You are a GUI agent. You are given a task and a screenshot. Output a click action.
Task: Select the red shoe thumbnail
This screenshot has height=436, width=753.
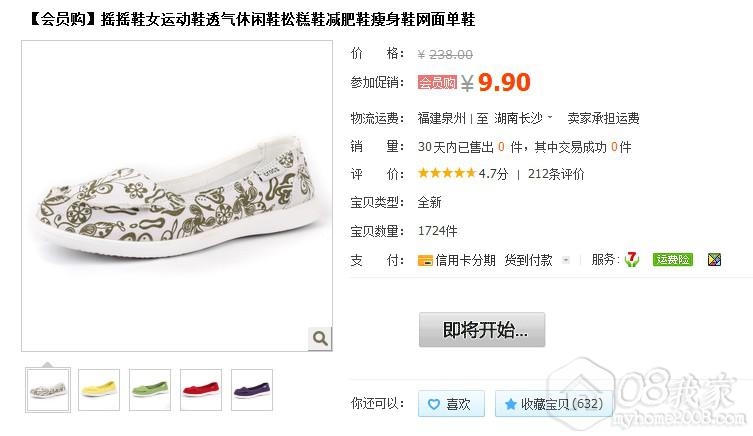coord(201,390)
